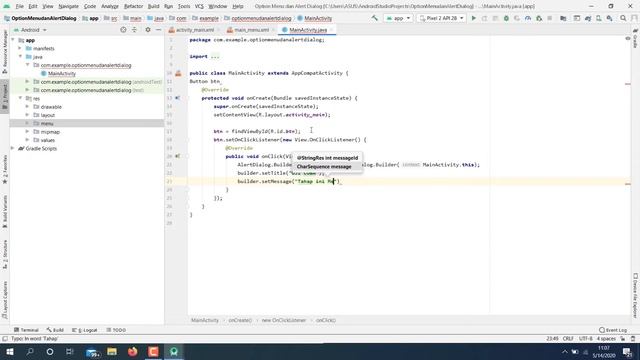This screenshot has height=360, width=640.
Task: Click the Android Studio taskbar icon
Action: coord(174,351)
